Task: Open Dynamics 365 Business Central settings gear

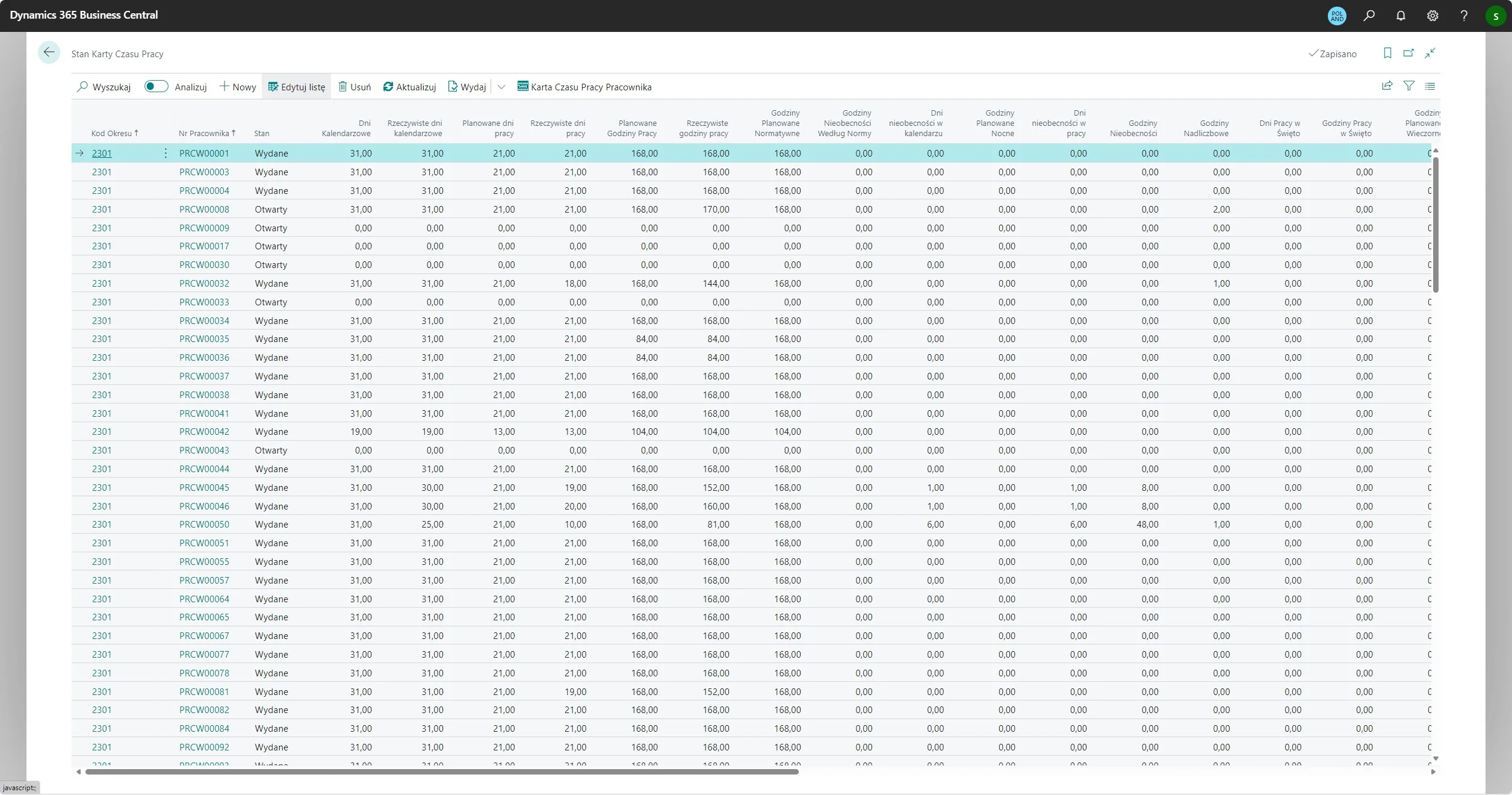Action: 1432,15
